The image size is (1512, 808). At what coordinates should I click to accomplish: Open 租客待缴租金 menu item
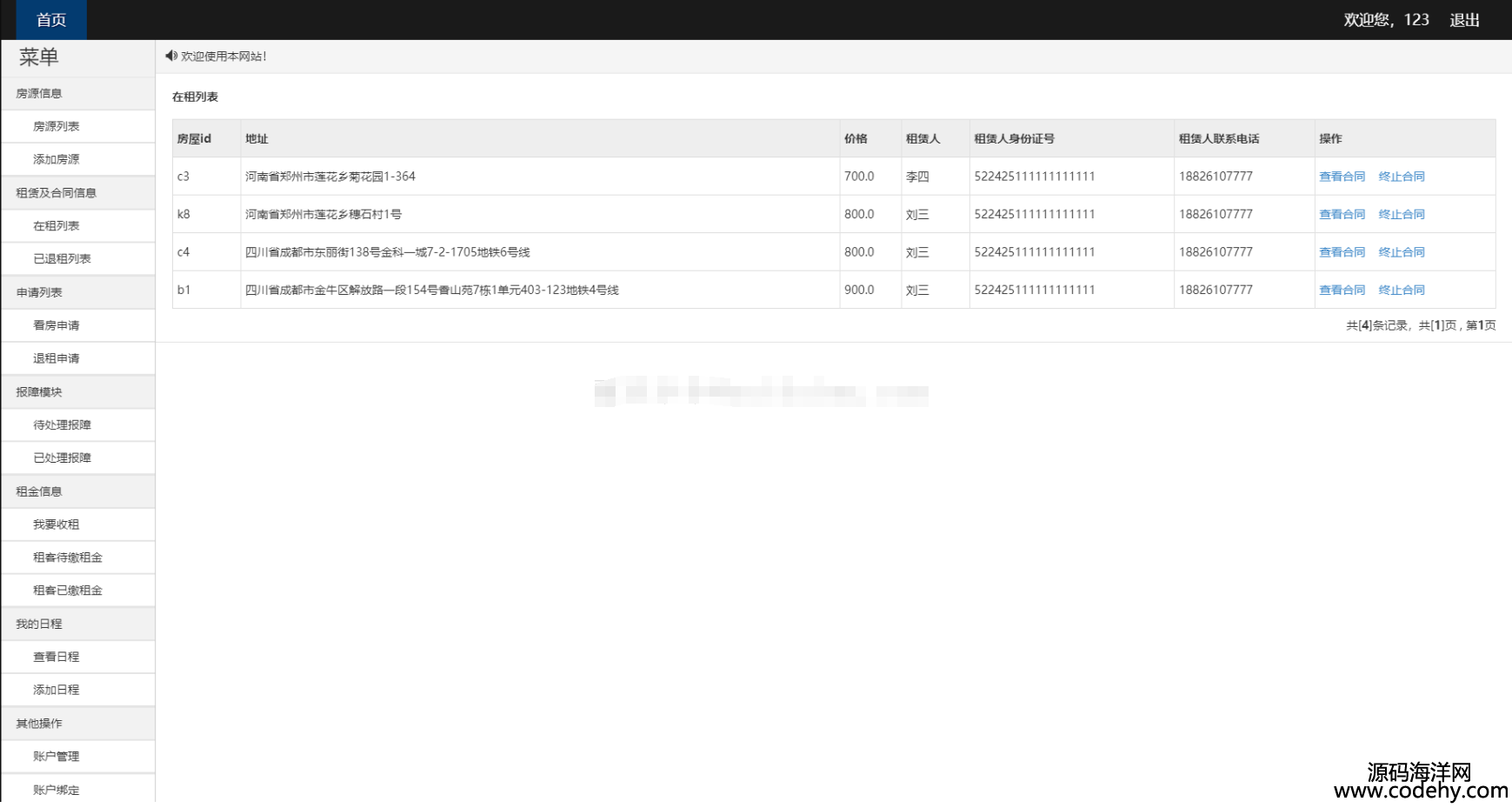tap(78, 558)
